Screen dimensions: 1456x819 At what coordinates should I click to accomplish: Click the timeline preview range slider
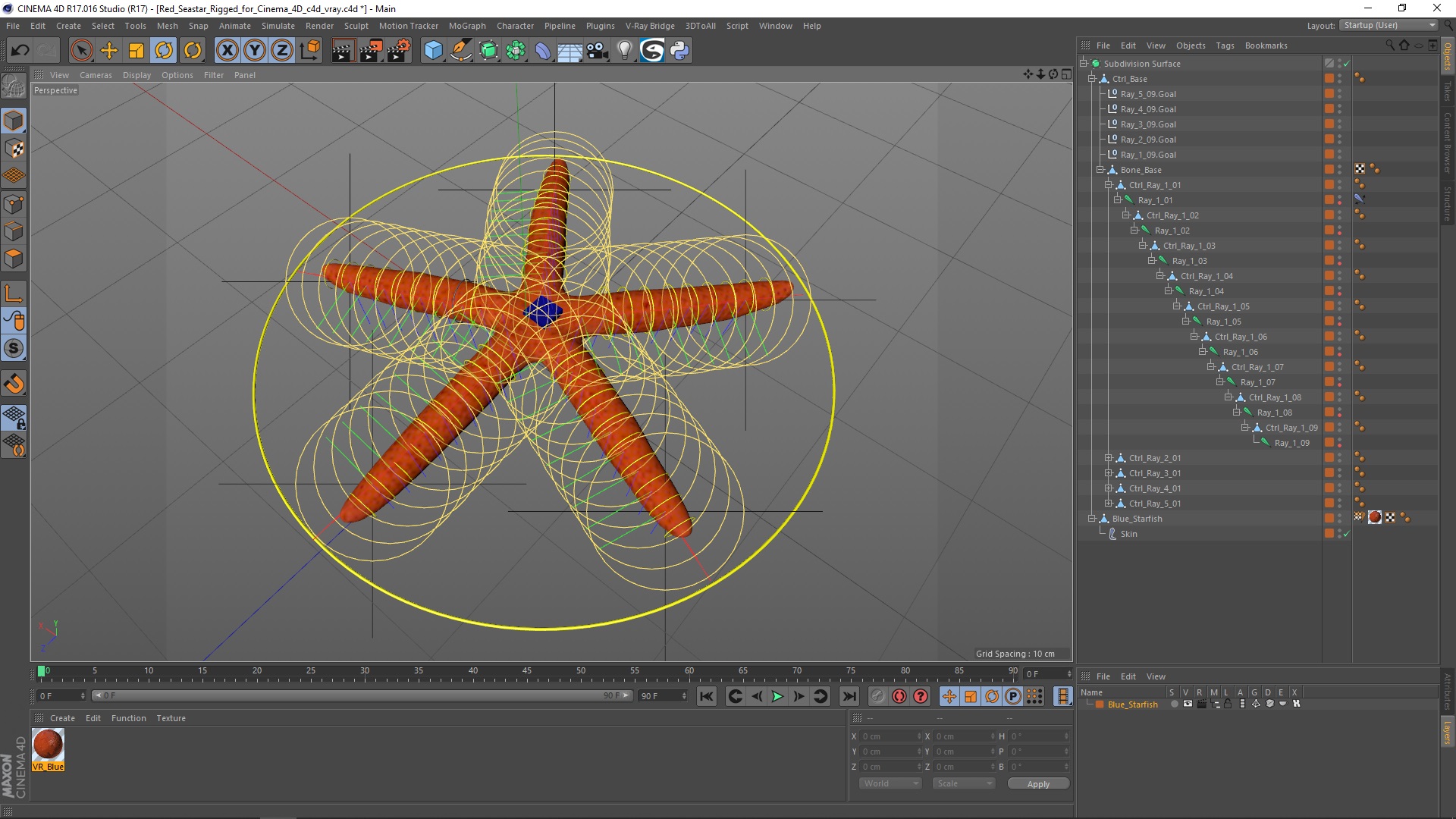[362, 695]
